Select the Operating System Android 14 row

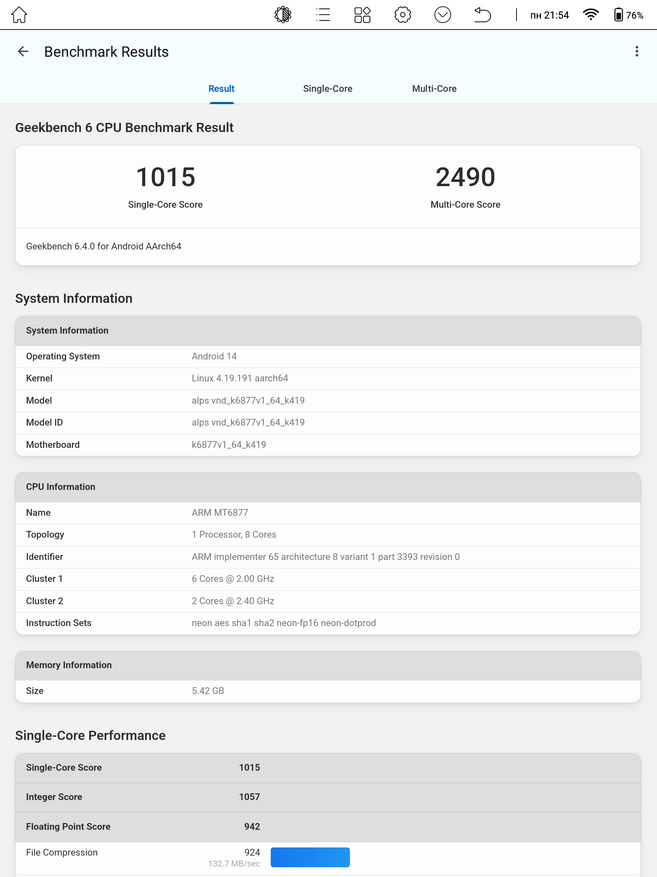pyautogui.click(x=328, y=356)
